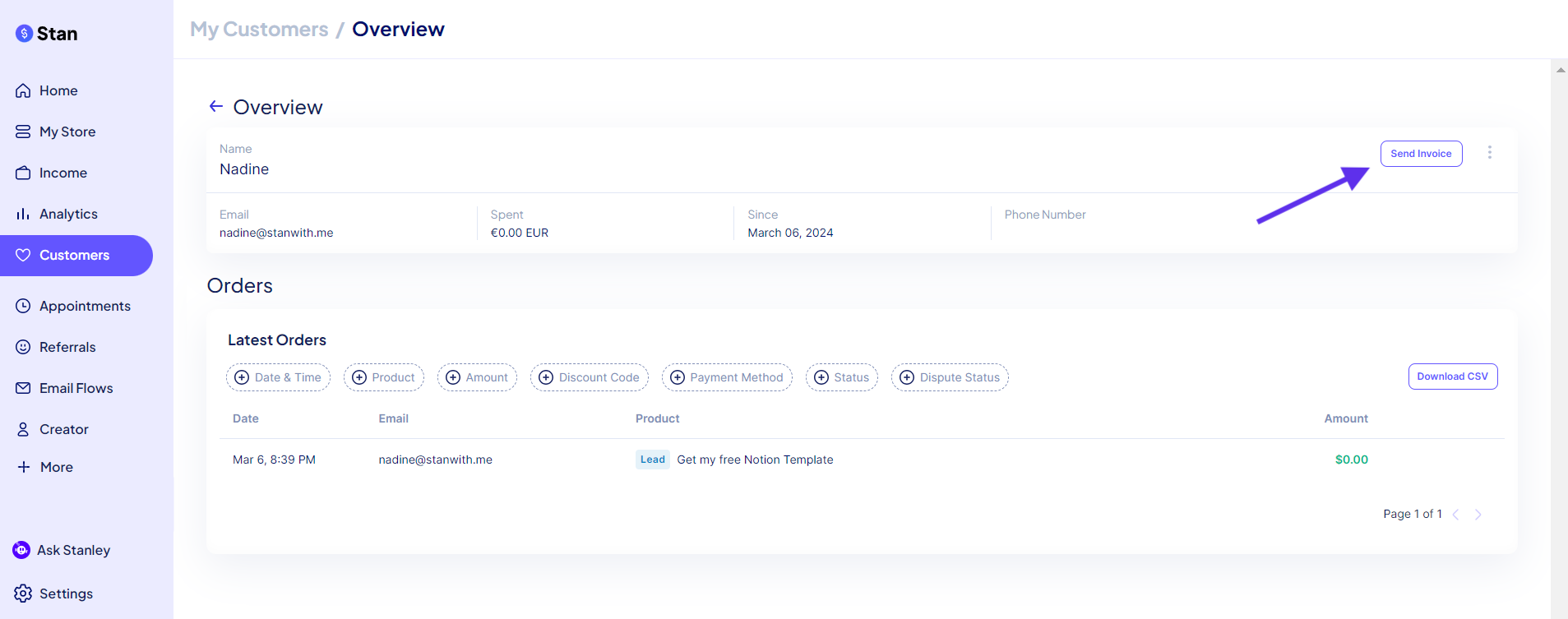This screenshot has height=619, width=1568.
Task: Click the Email Flows envelope icon
Action: pyautogui.click(x=23, y=388)
